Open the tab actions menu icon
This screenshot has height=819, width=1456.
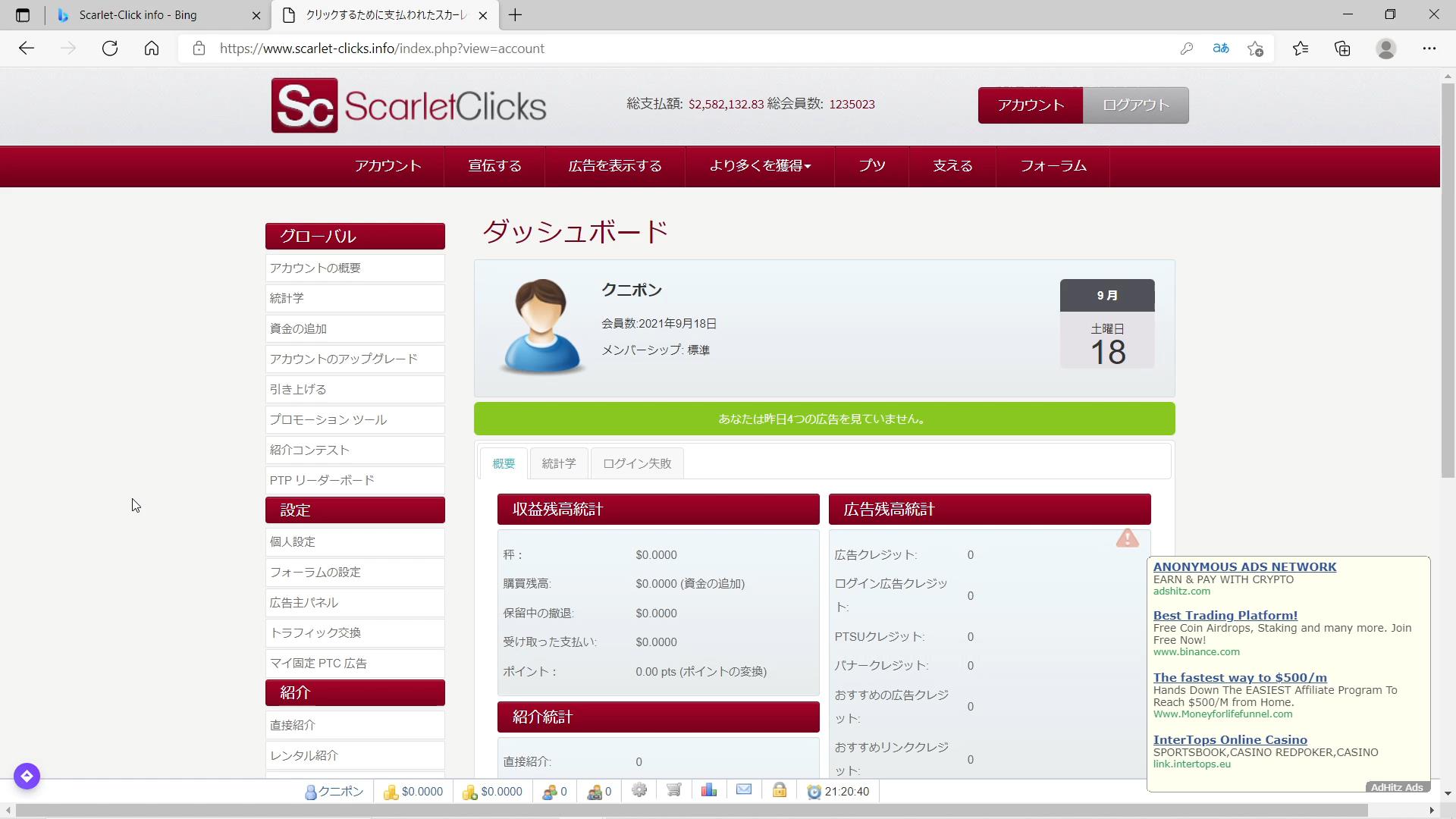coord(23,15)
